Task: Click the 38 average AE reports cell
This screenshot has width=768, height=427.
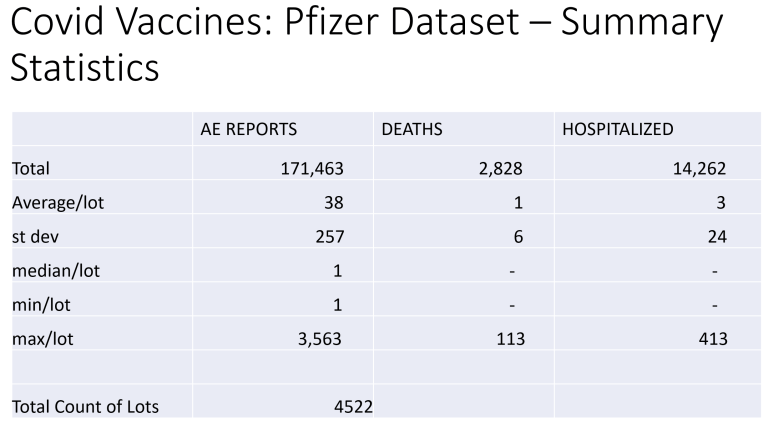Action: click(x=333, y=202)
